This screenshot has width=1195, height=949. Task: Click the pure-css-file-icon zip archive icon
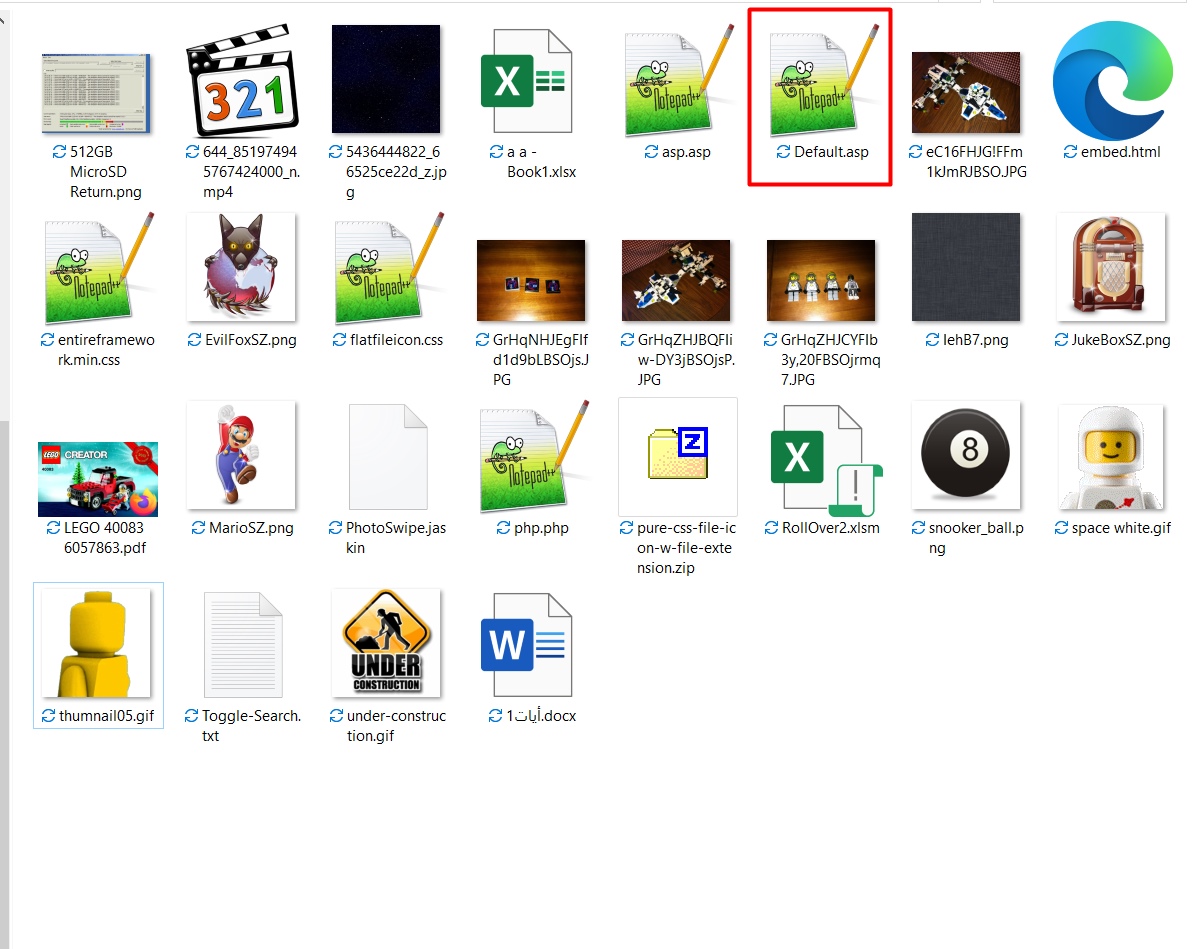[x=677, y=456]
